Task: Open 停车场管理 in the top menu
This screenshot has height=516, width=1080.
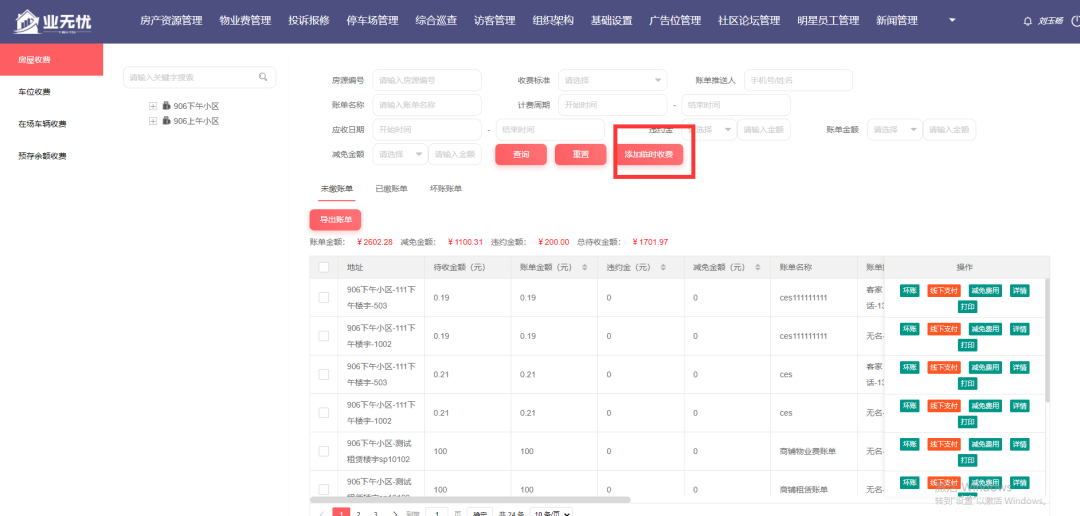Action: click(373, 21)
